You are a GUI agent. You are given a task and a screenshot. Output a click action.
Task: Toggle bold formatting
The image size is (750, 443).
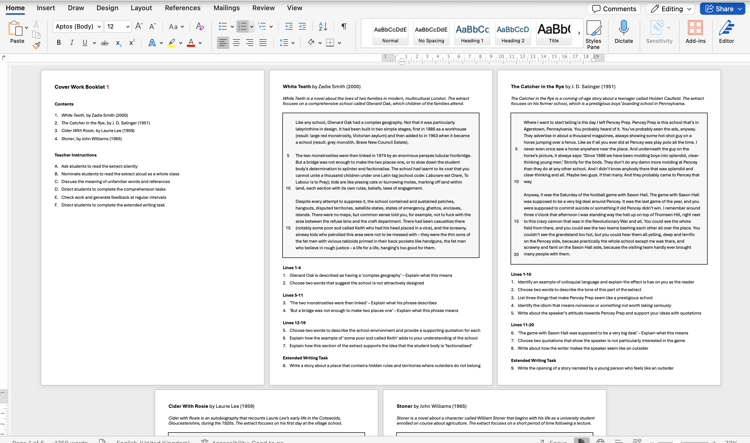click(x=58, y=43)
